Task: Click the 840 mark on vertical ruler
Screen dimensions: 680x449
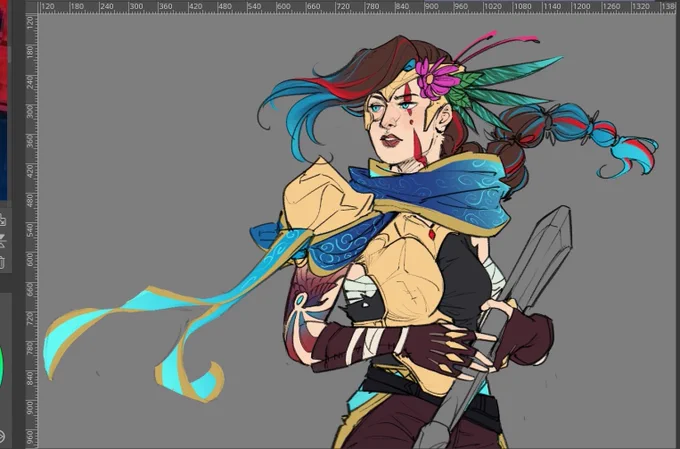Action: (30, 378)
